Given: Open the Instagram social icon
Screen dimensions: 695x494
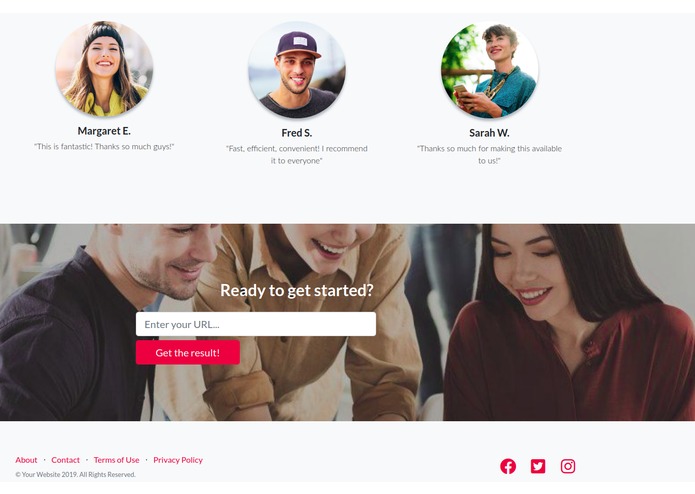Looking at the screenshot, I should point(568,466).
